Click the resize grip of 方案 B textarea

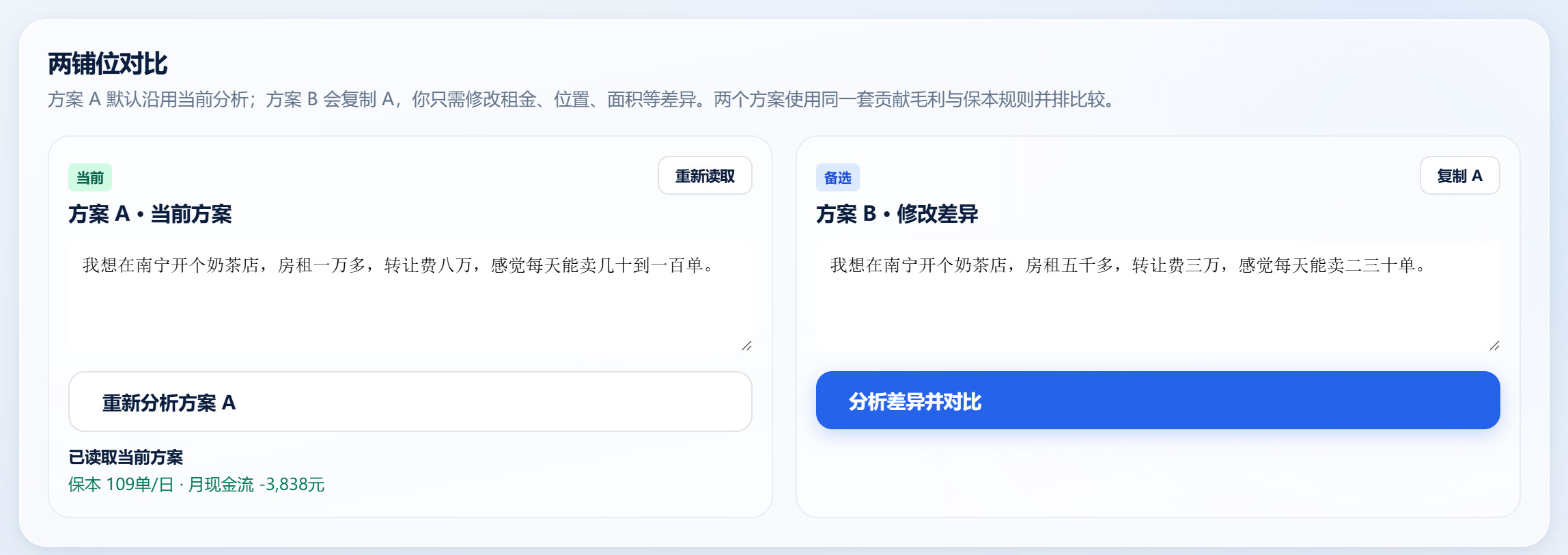(1494, 346)
